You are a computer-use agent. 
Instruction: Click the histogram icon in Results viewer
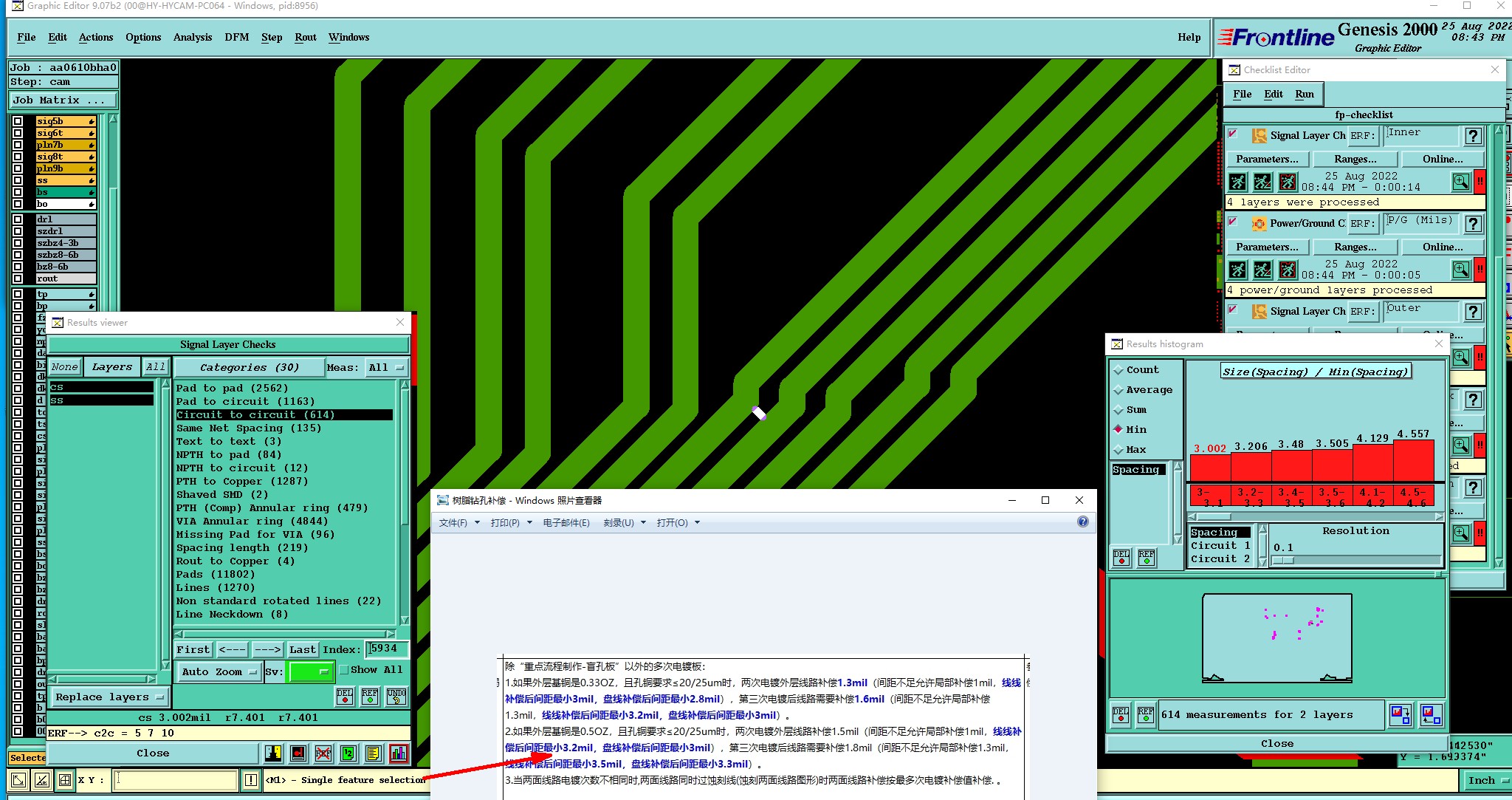point(399,753)
